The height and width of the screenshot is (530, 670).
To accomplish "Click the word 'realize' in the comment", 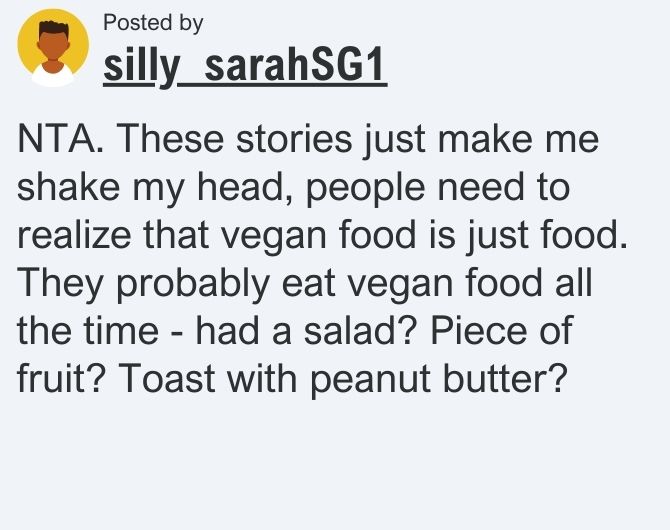I will (74, 235).
